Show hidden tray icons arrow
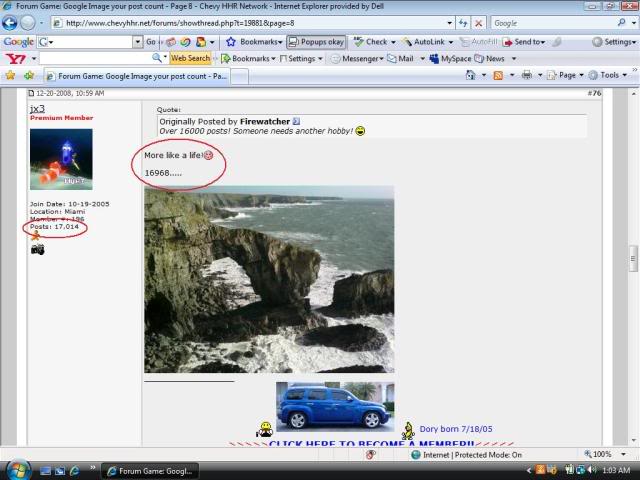Viewport: 640px width, 480px height. click(x=528, y=471)
